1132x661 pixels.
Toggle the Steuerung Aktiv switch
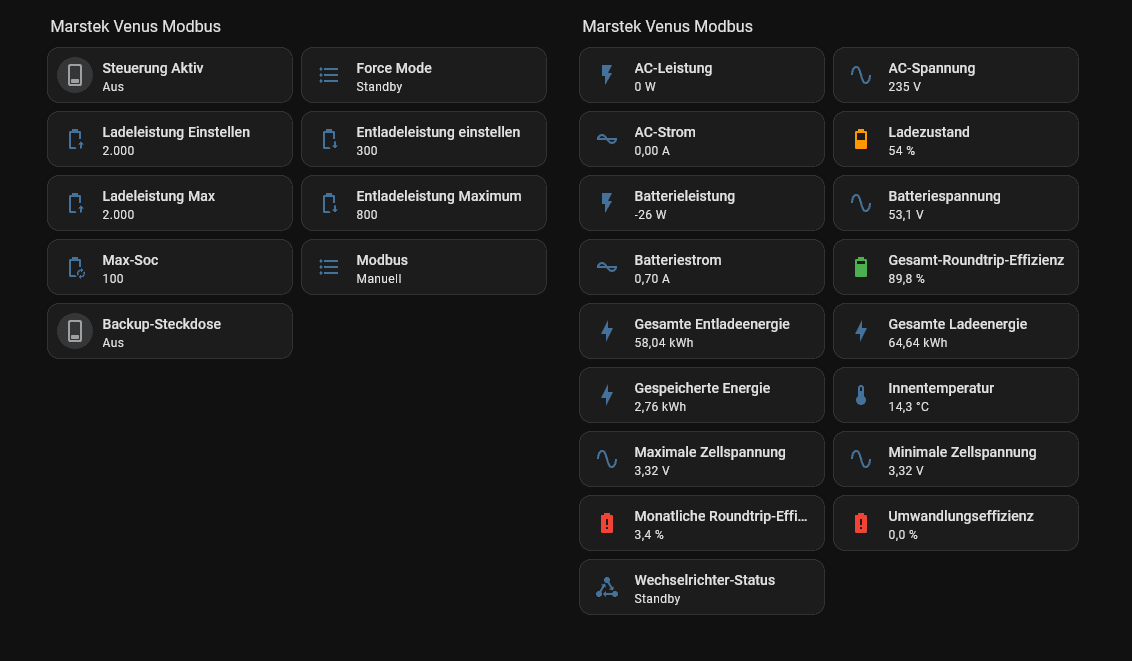click(75, 75)
